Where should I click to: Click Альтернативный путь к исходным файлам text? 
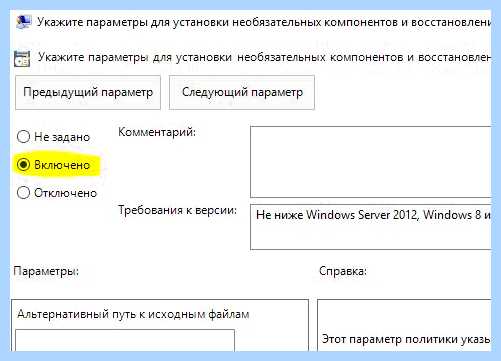[x=133, y=314]
